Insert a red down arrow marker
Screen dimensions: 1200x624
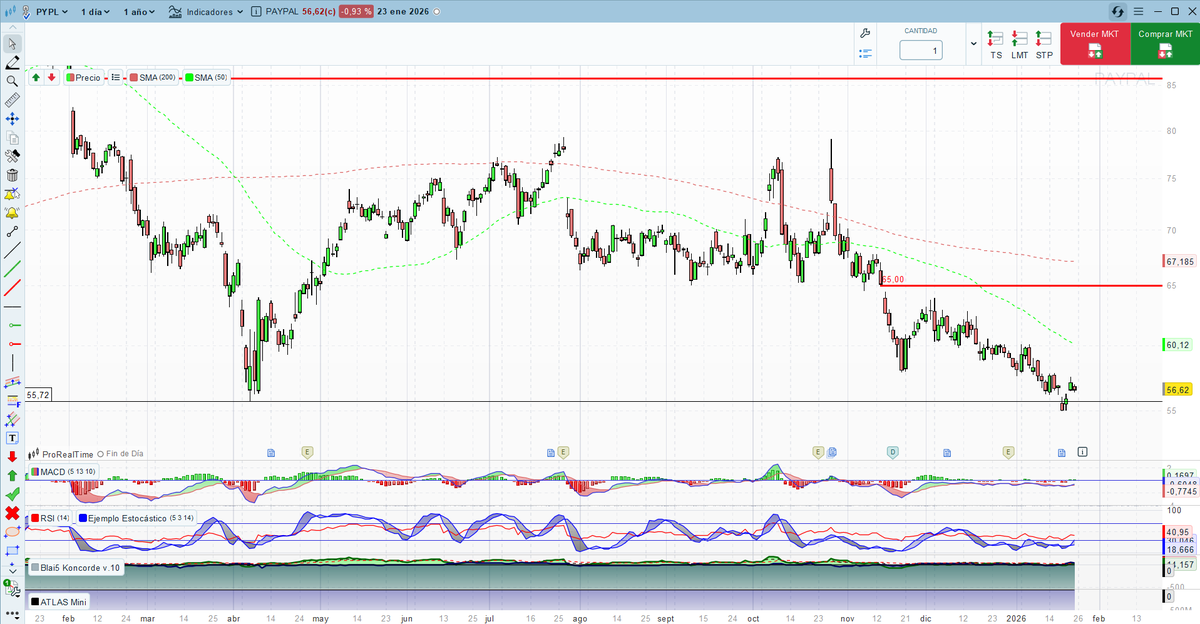click(x=12, y=456)
